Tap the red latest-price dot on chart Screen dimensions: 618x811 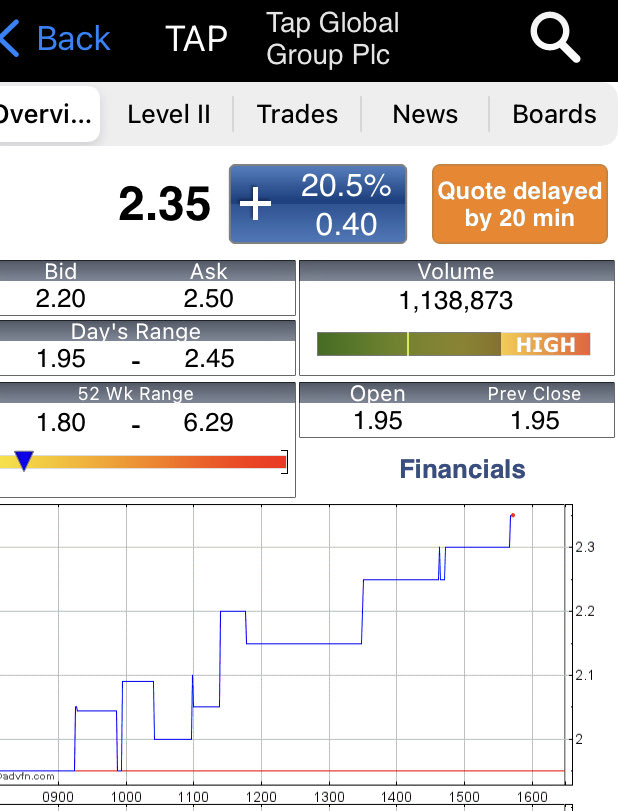513,515
